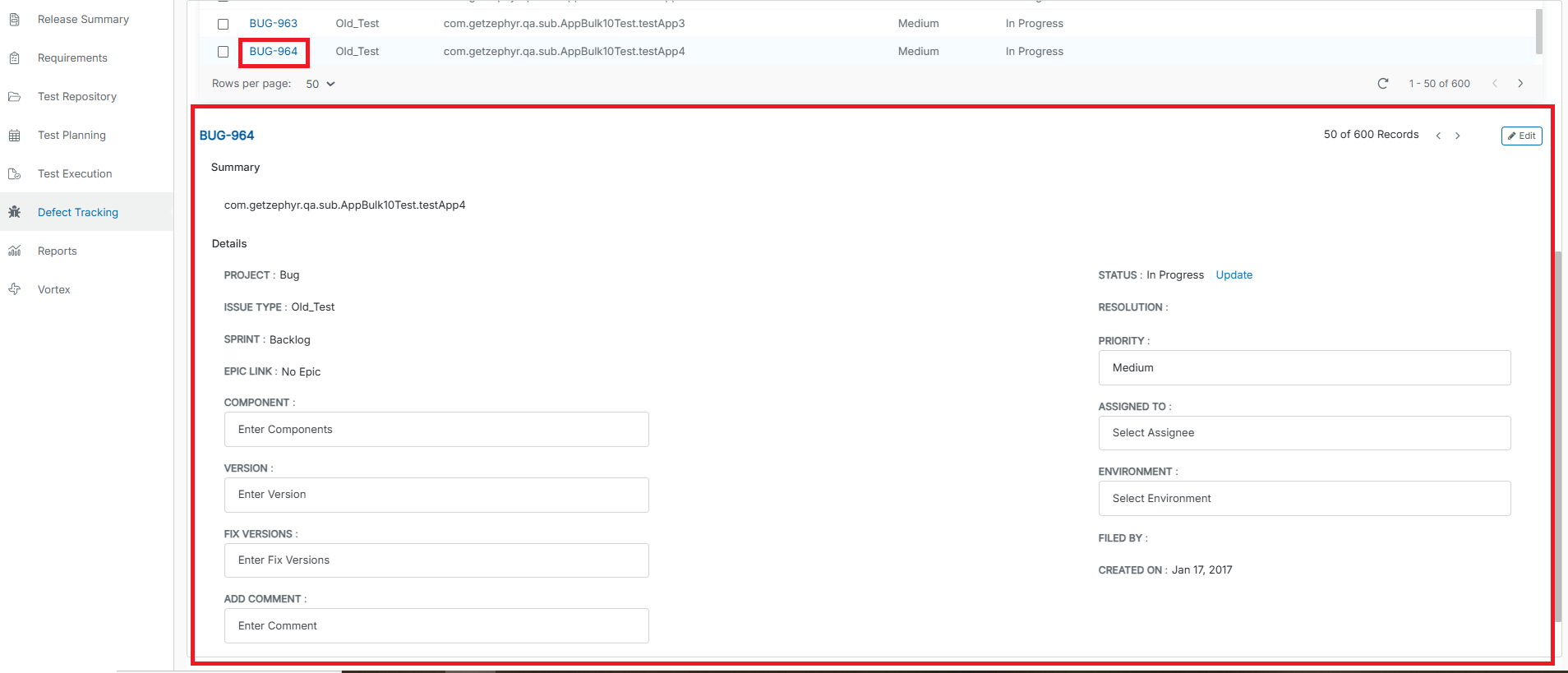Click the Release Summary sidebar icon
This screenshot has width=1568, height=673.
[x=14, y=19]
